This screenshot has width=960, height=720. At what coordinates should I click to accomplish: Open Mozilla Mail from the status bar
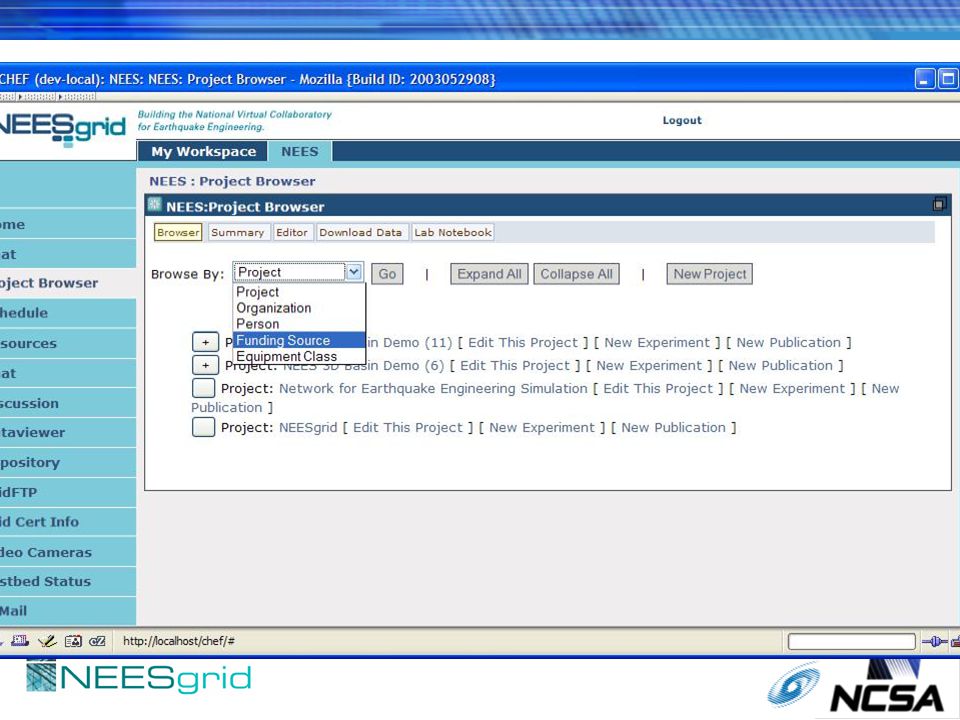point(20,641)
